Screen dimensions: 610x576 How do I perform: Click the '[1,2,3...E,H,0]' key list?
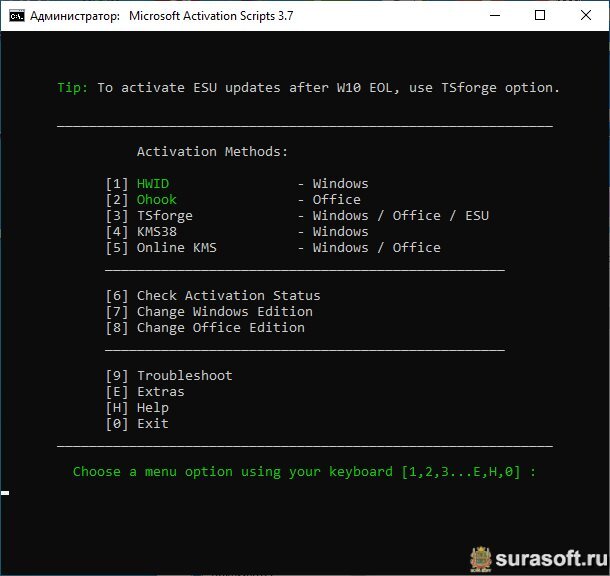(x=461, y=472)
